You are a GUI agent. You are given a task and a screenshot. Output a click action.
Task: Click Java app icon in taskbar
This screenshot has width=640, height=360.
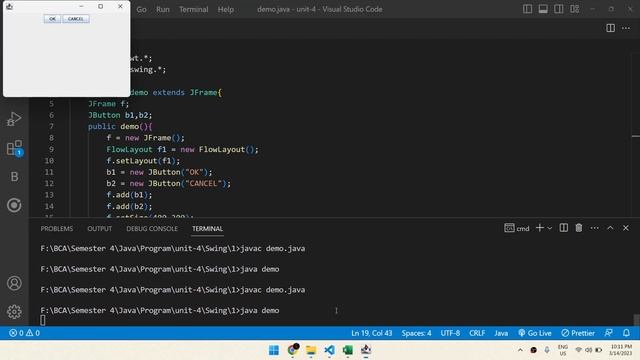[x=366, y=350]
